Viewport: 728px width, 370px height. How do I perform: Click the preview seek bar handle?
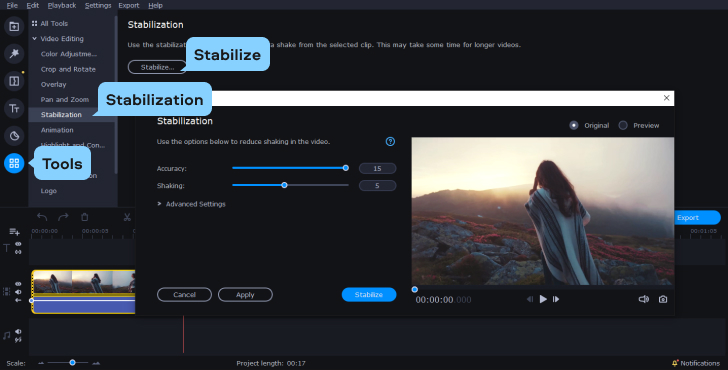tap(415, 289)
